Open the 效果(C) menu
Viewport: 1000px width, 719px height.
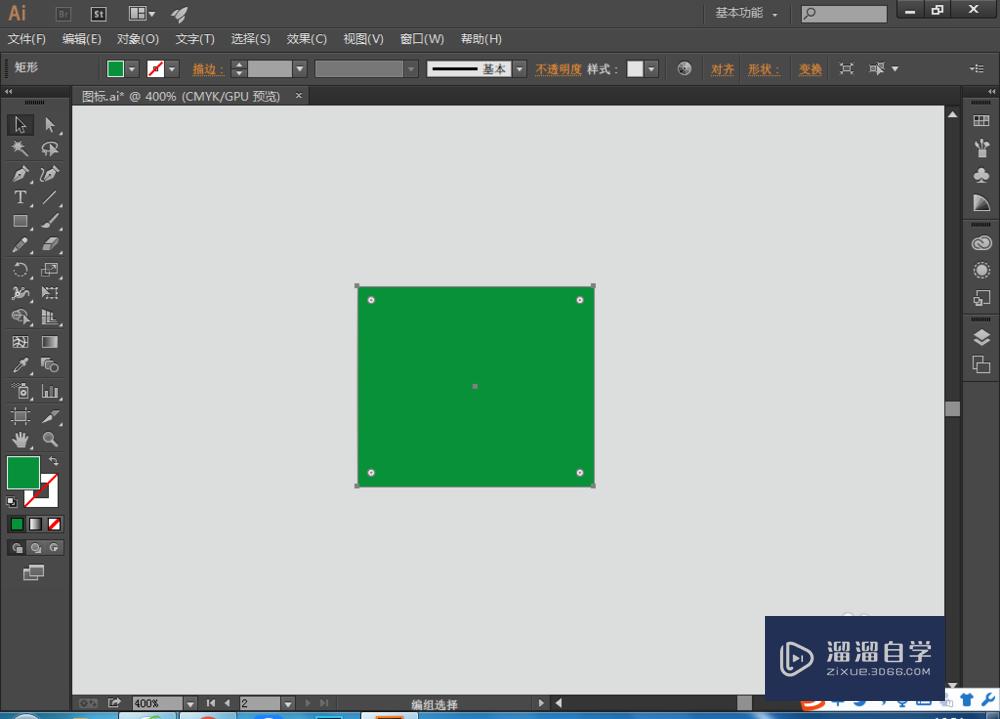click(x=306, y=39)
